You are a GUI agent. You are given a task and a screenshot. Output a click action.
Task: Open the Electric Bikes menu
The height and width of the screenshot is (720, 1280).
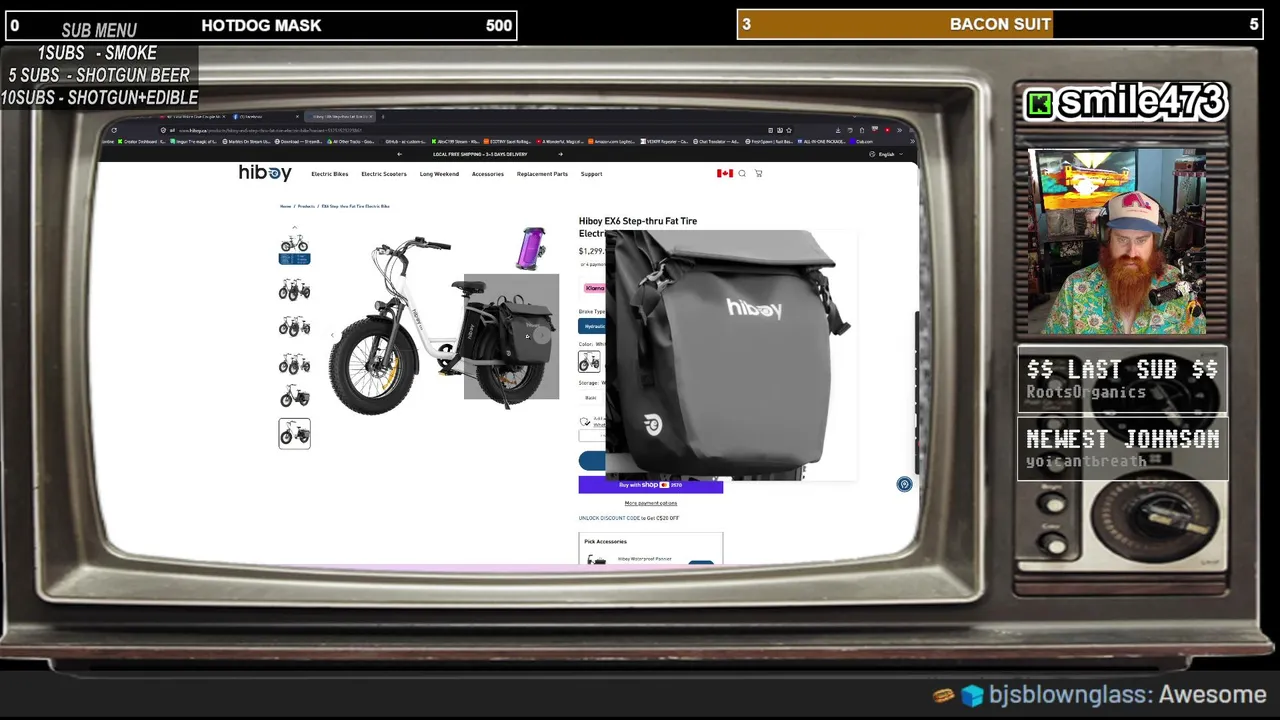pos(329,174)
